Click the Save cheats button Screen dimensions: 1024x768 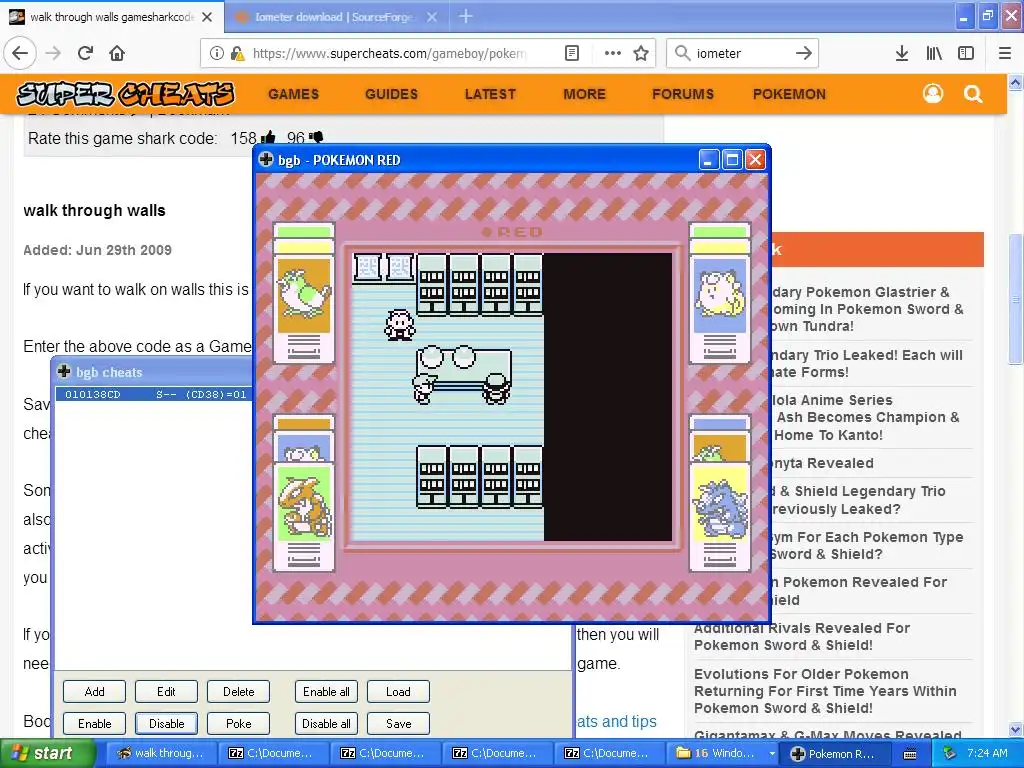398,724
